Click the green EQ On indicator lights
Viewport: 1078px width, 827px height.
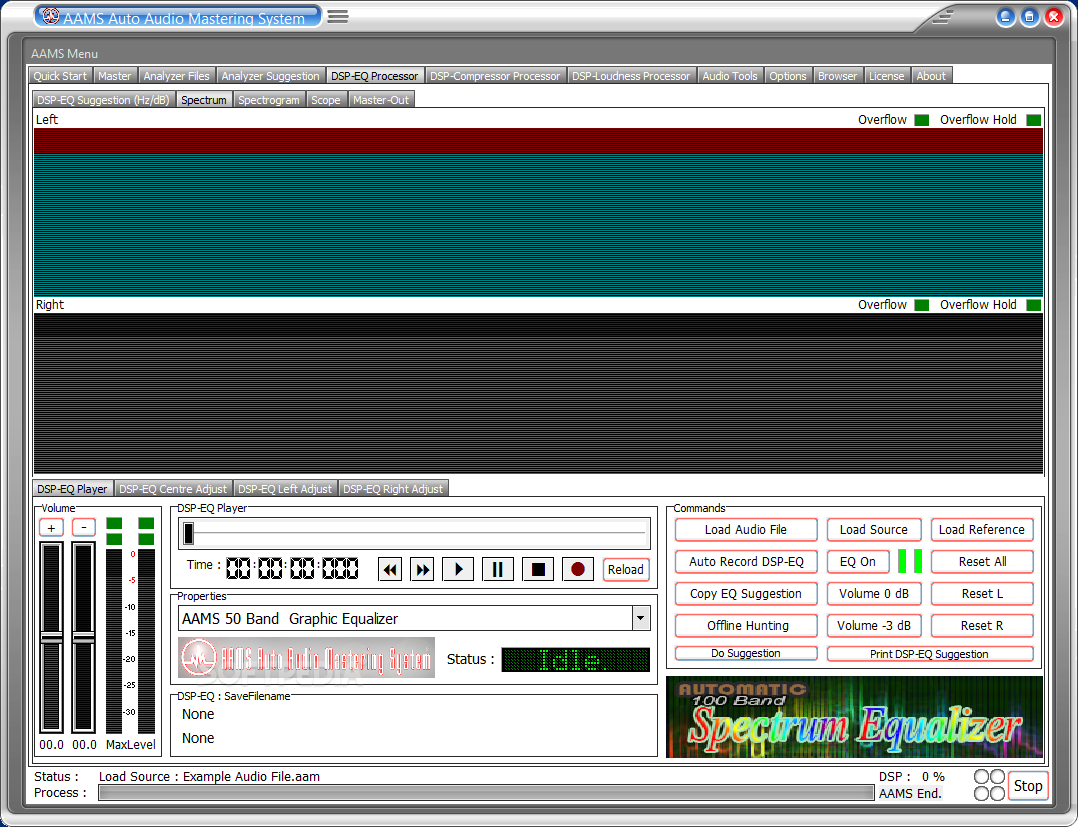coord(910,561)
